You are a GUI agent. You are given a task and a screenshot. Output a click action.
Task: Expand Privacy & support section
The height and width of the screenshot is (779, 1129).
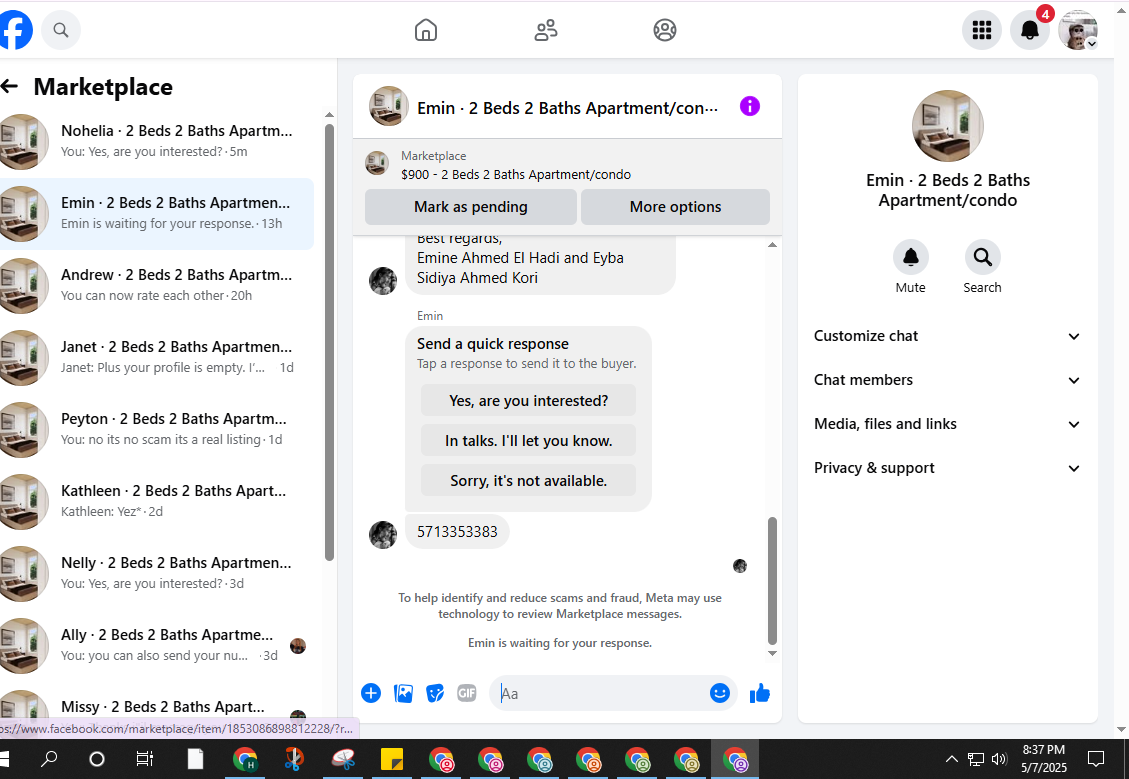pos(948,468)
